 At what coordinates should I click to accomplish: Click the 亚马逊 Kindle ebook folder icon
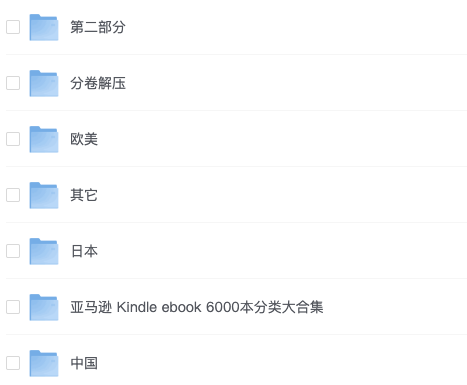(x=44, y=307)
